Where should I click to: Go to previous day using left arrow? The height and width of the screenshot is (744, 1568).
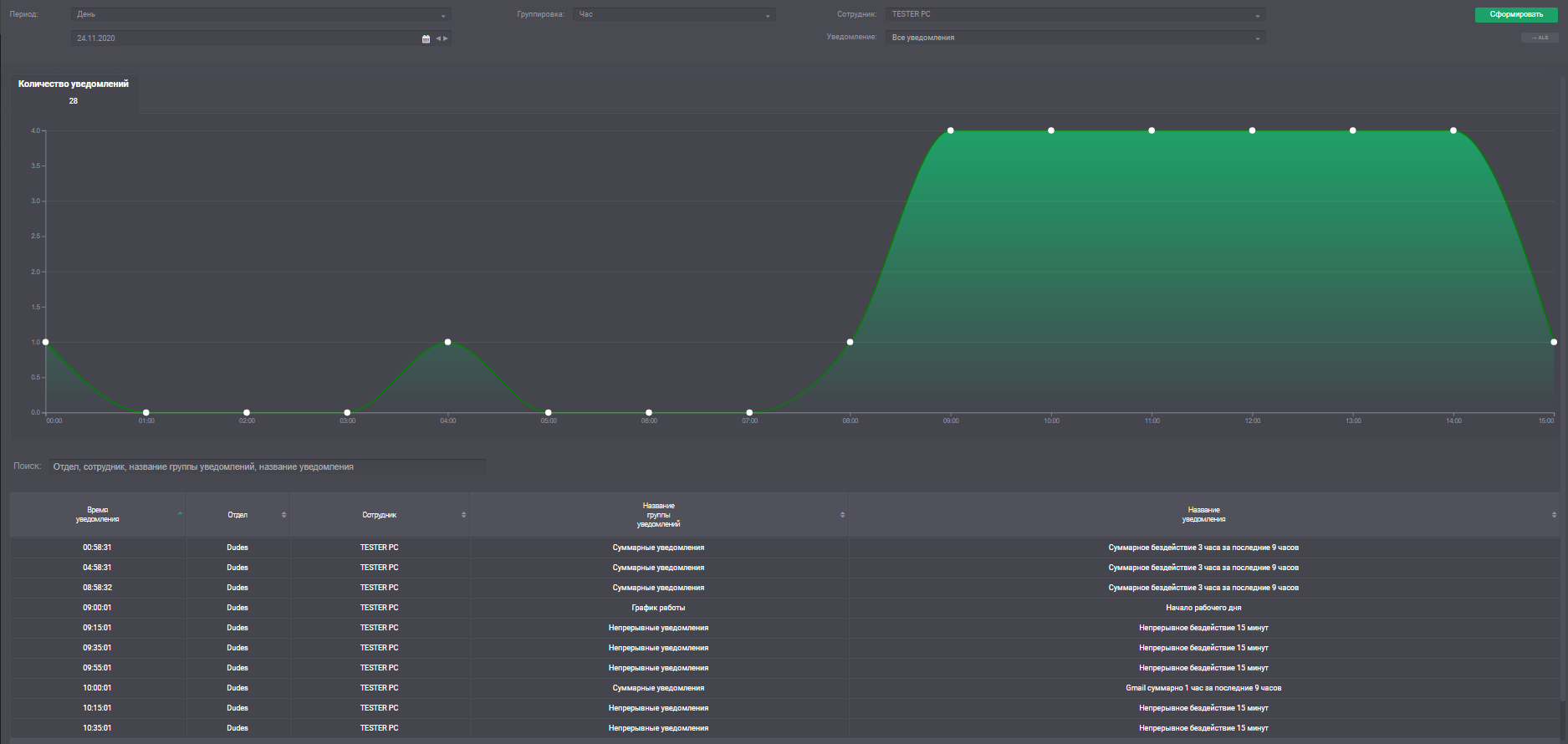click(438, 38)
